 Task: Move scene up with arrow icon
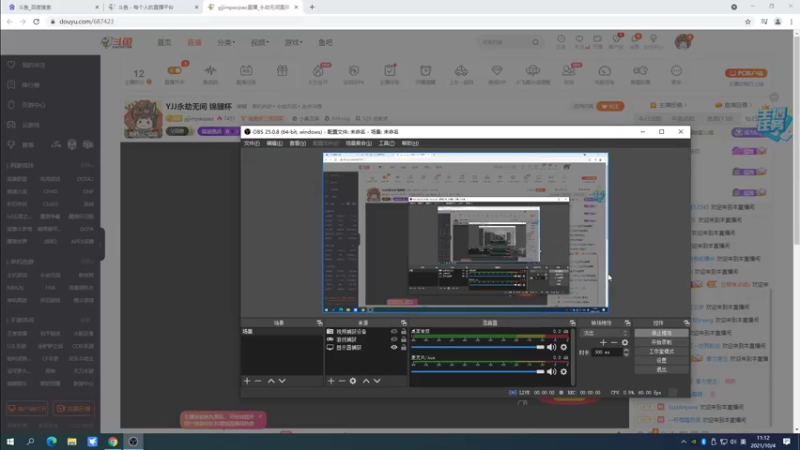[271, 381]
